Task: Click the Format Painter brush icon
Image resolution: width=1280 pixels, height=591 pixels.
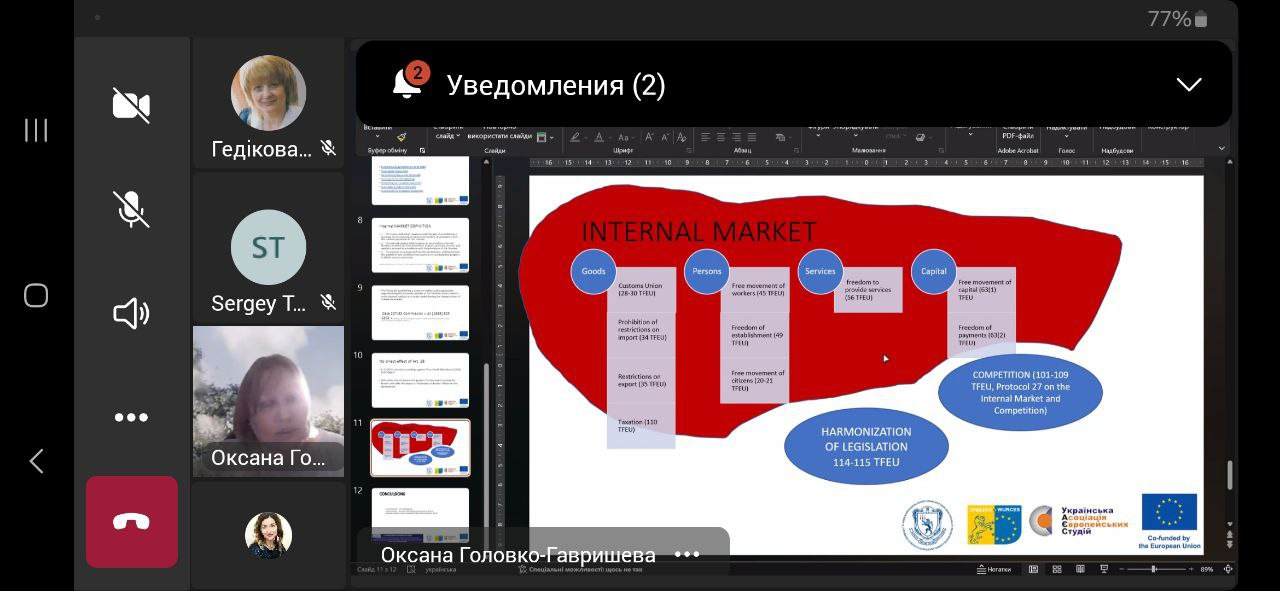Action: point(402,137)
